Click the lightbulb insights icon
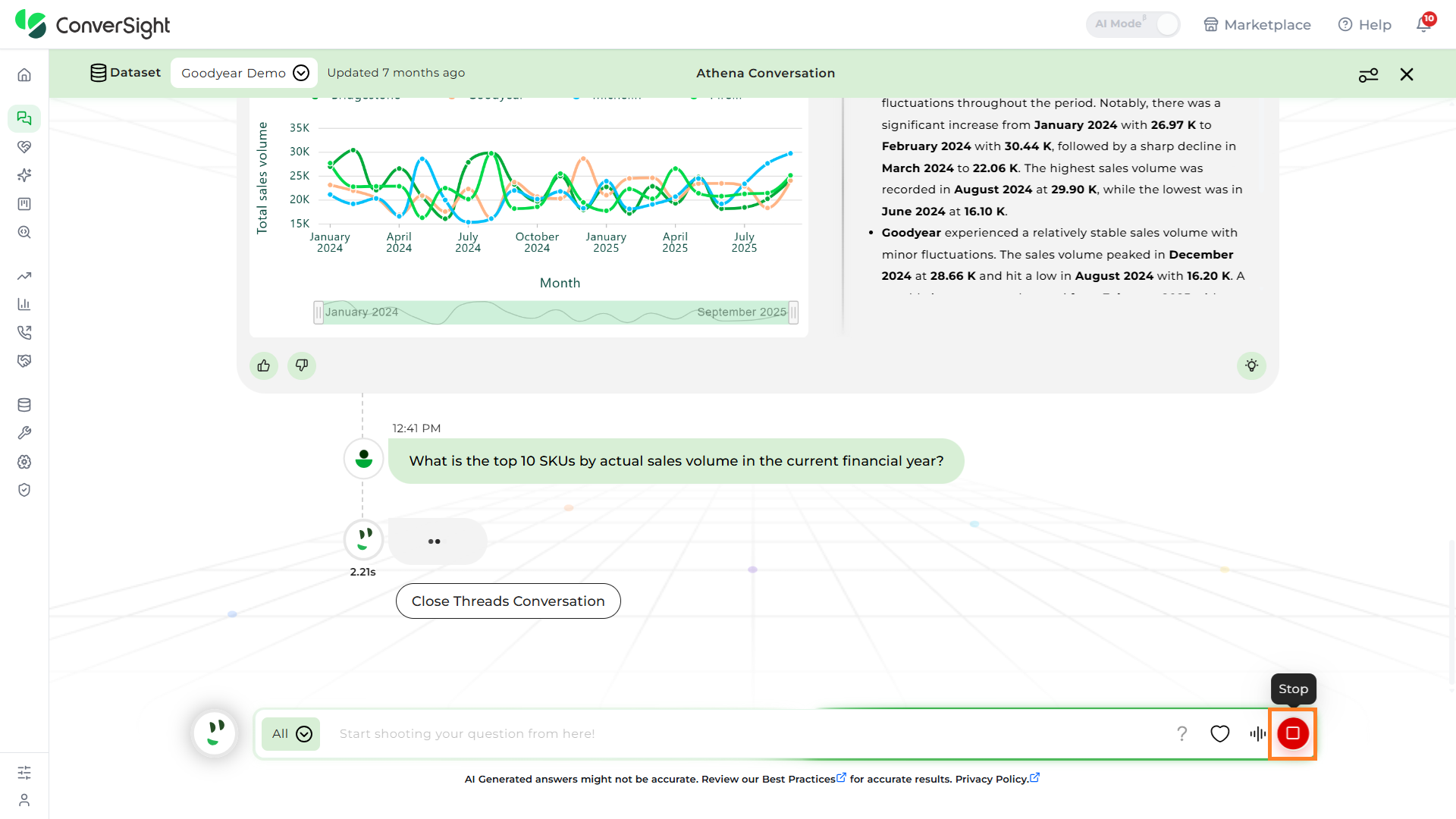This screenshot has width=1456, height=819. [x=1252, y=366]
